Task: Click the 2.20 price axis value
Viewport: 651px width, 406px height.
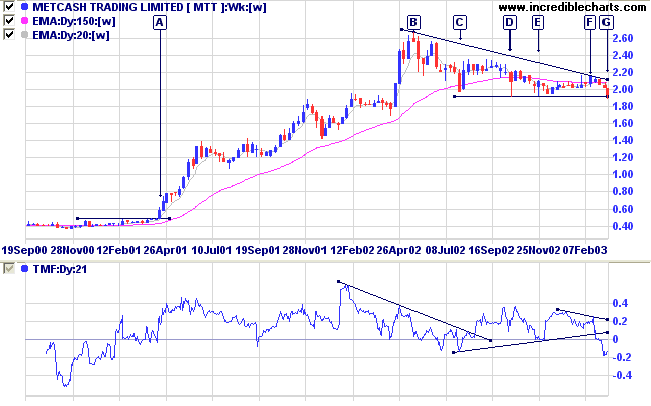Action: coord(623,72)
